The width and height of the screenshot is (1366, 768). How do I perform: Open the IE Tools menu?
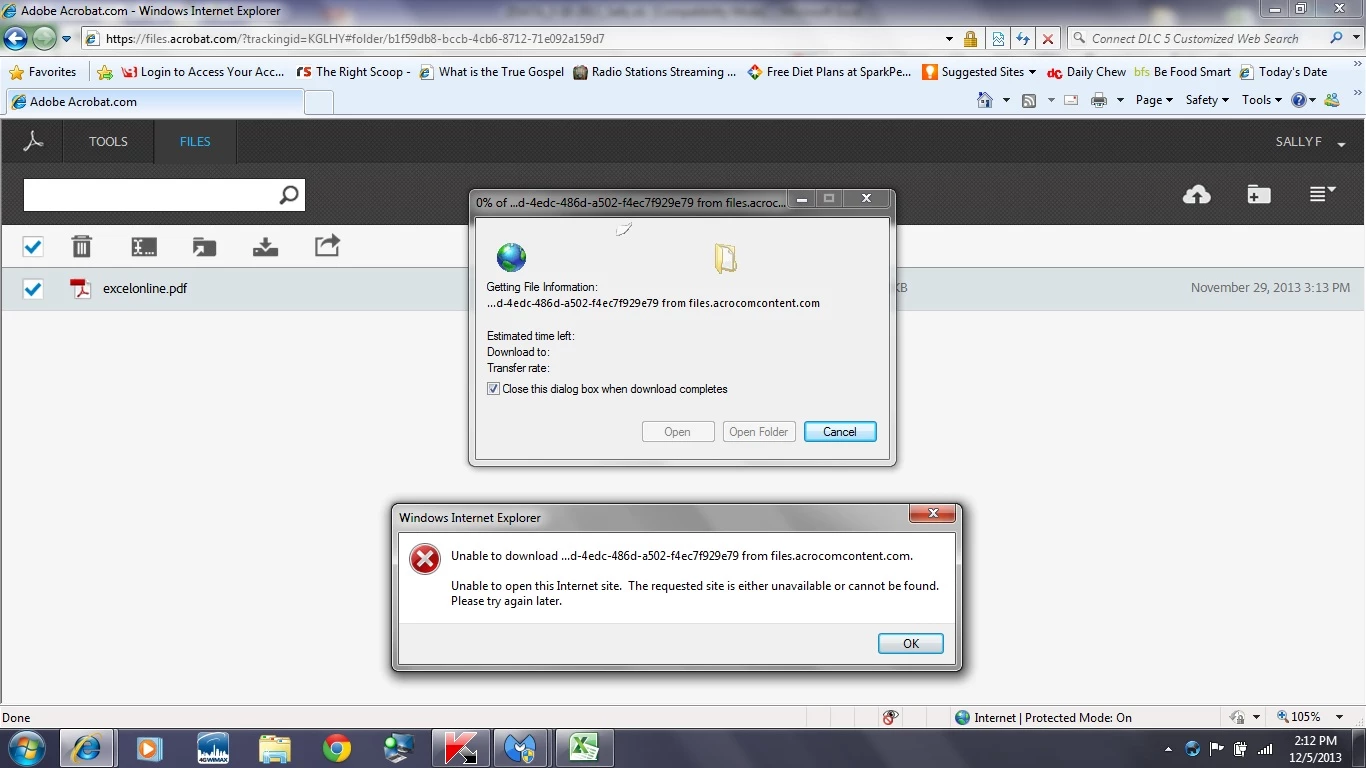click(x=1262, y=100)
